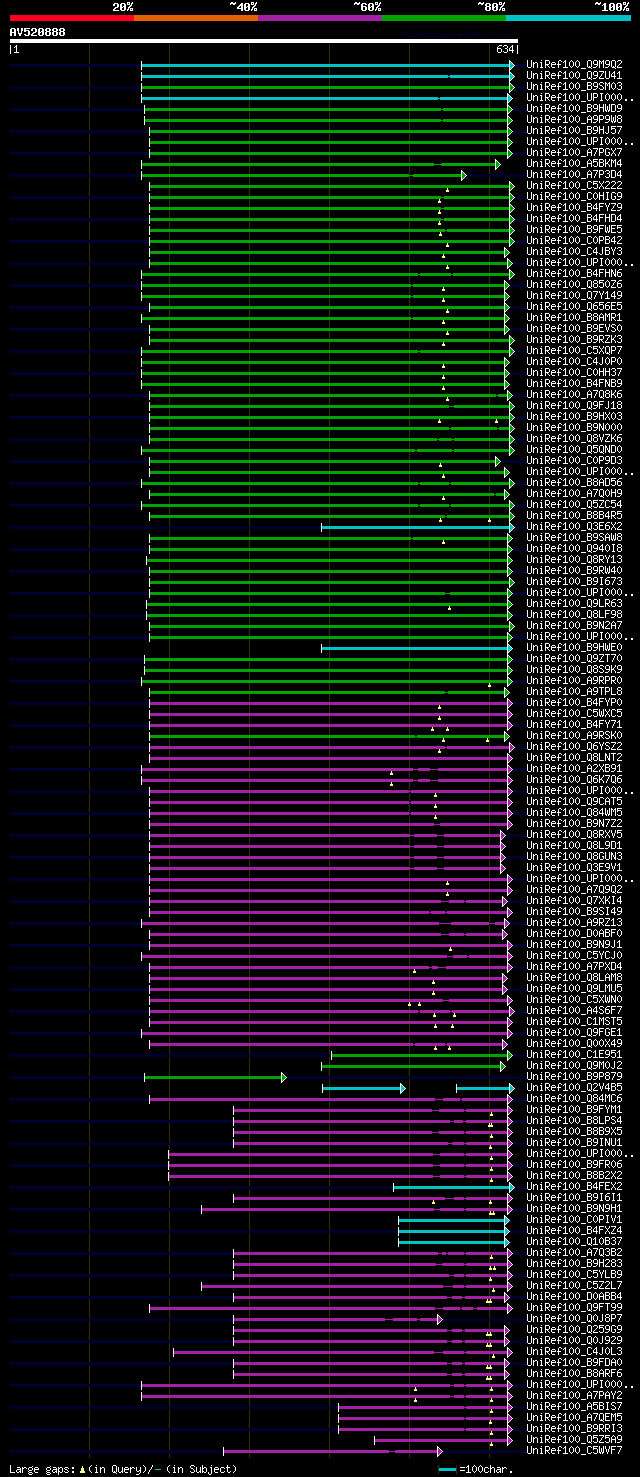Select query sequence name AV520888

pyautogui.click(x=38, y=32)
